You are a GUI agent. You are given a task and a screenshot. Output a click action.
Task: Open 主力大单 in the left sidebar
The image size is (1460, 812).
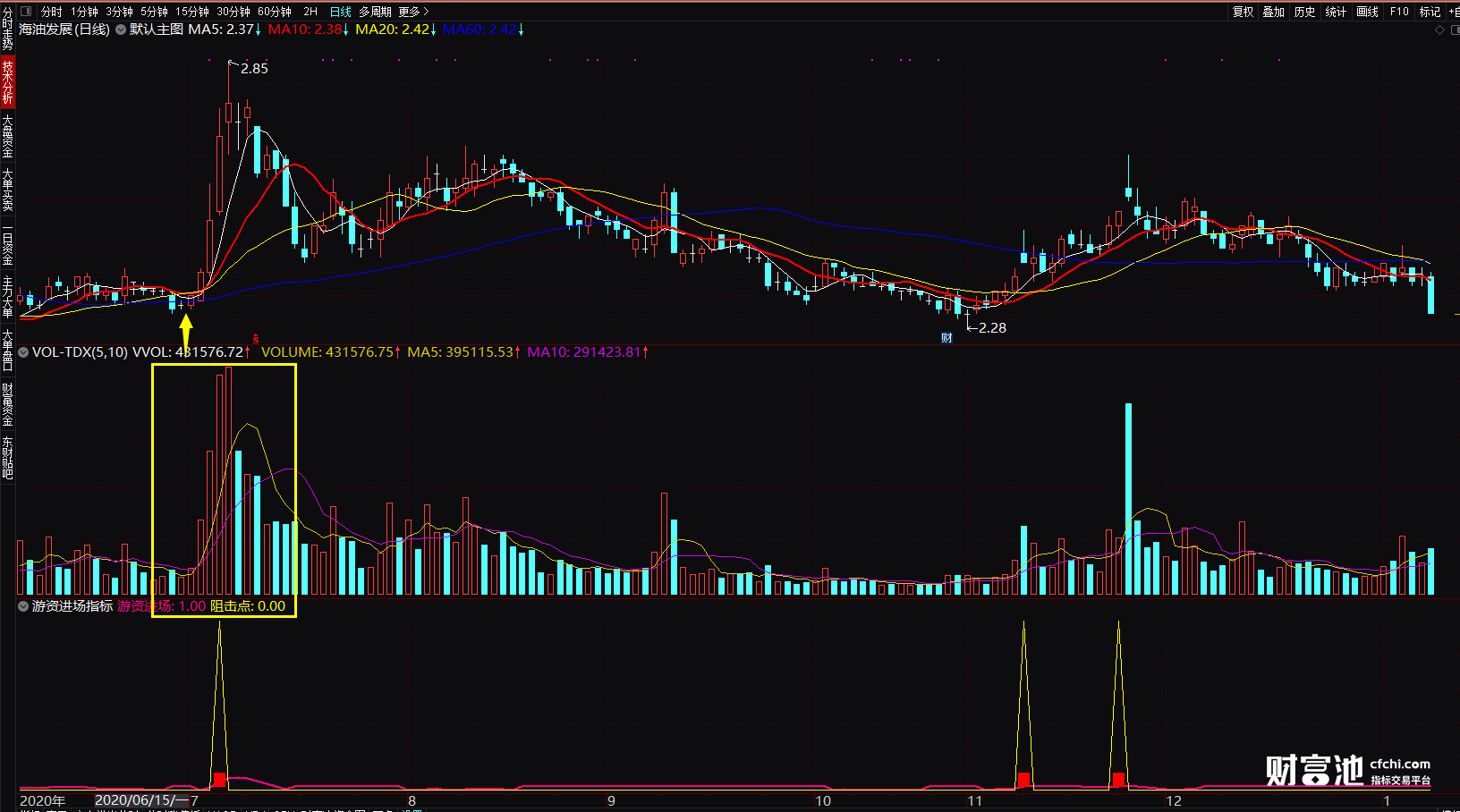coord(7,297)
